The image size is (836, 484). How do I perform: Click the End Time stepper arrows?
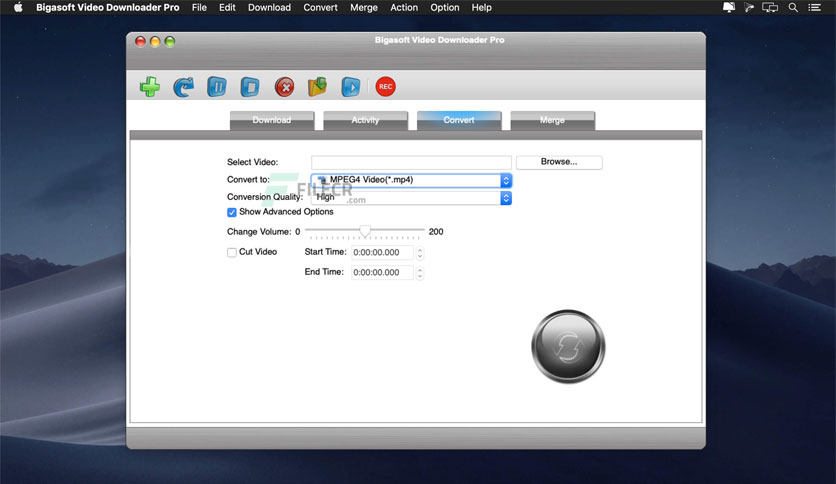click(x=420, y=273)
